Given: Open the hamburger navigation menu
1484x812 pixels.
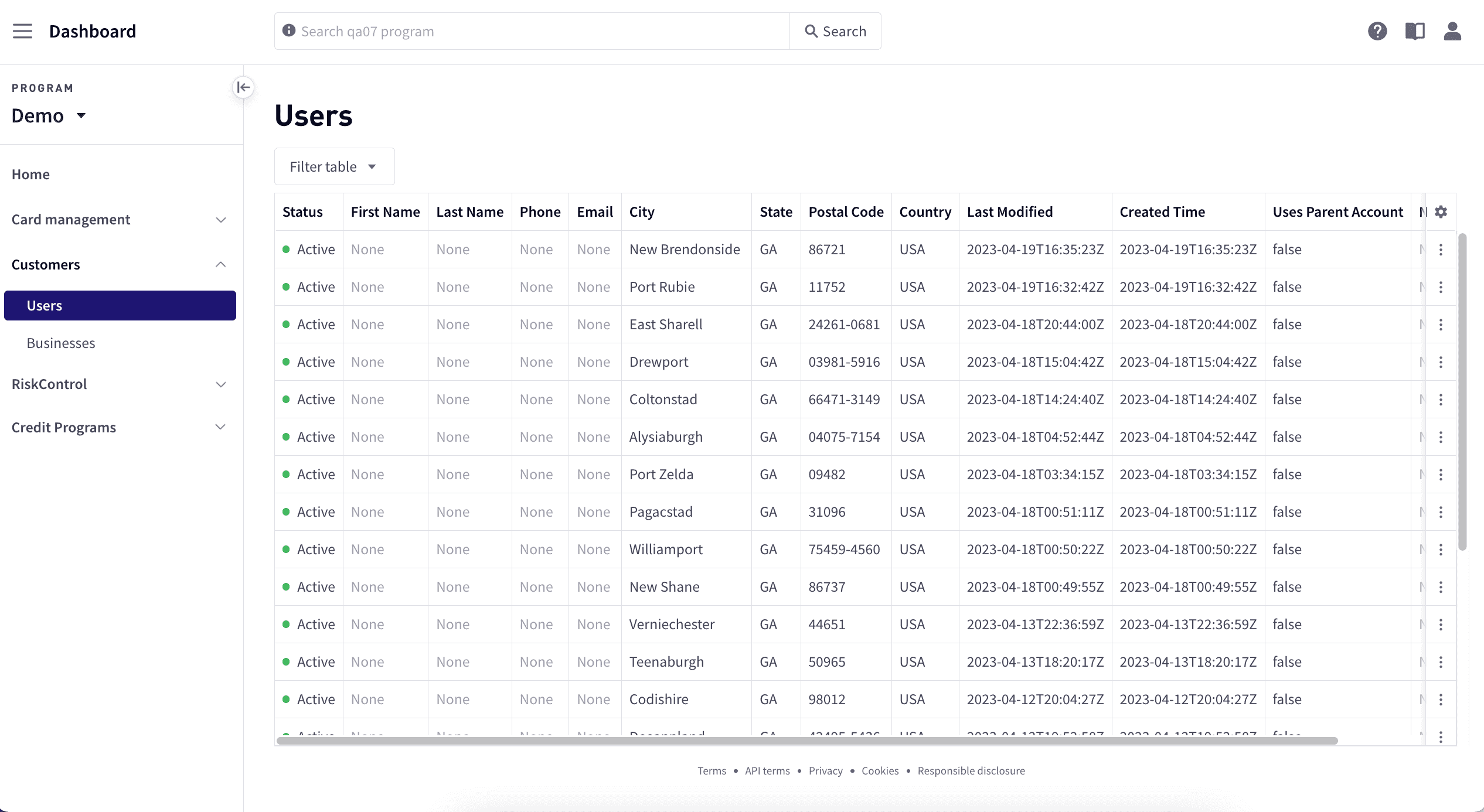Looking at the screenshot, I should pos(22,31).
